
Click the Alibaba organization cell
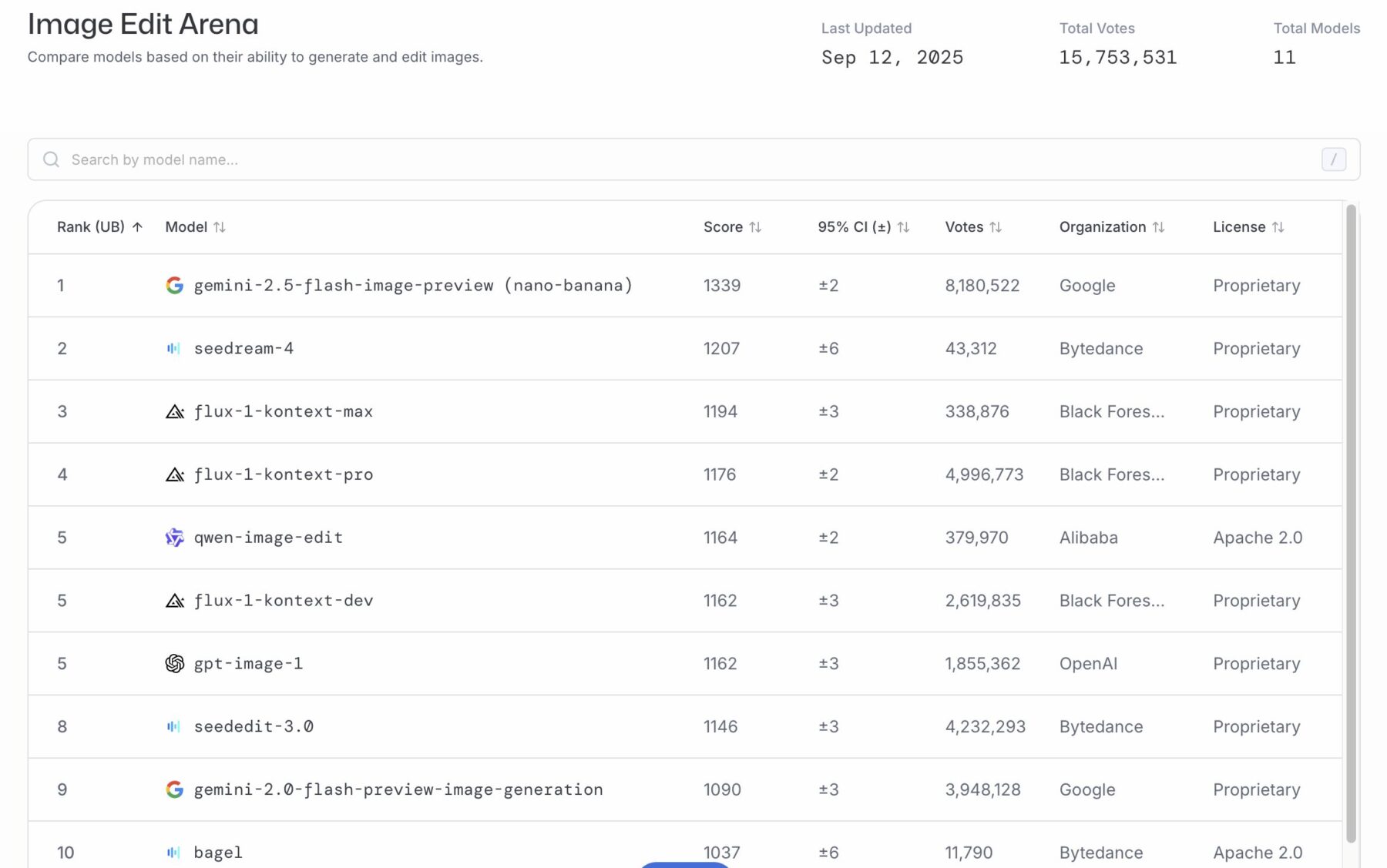pos(1088,538)
